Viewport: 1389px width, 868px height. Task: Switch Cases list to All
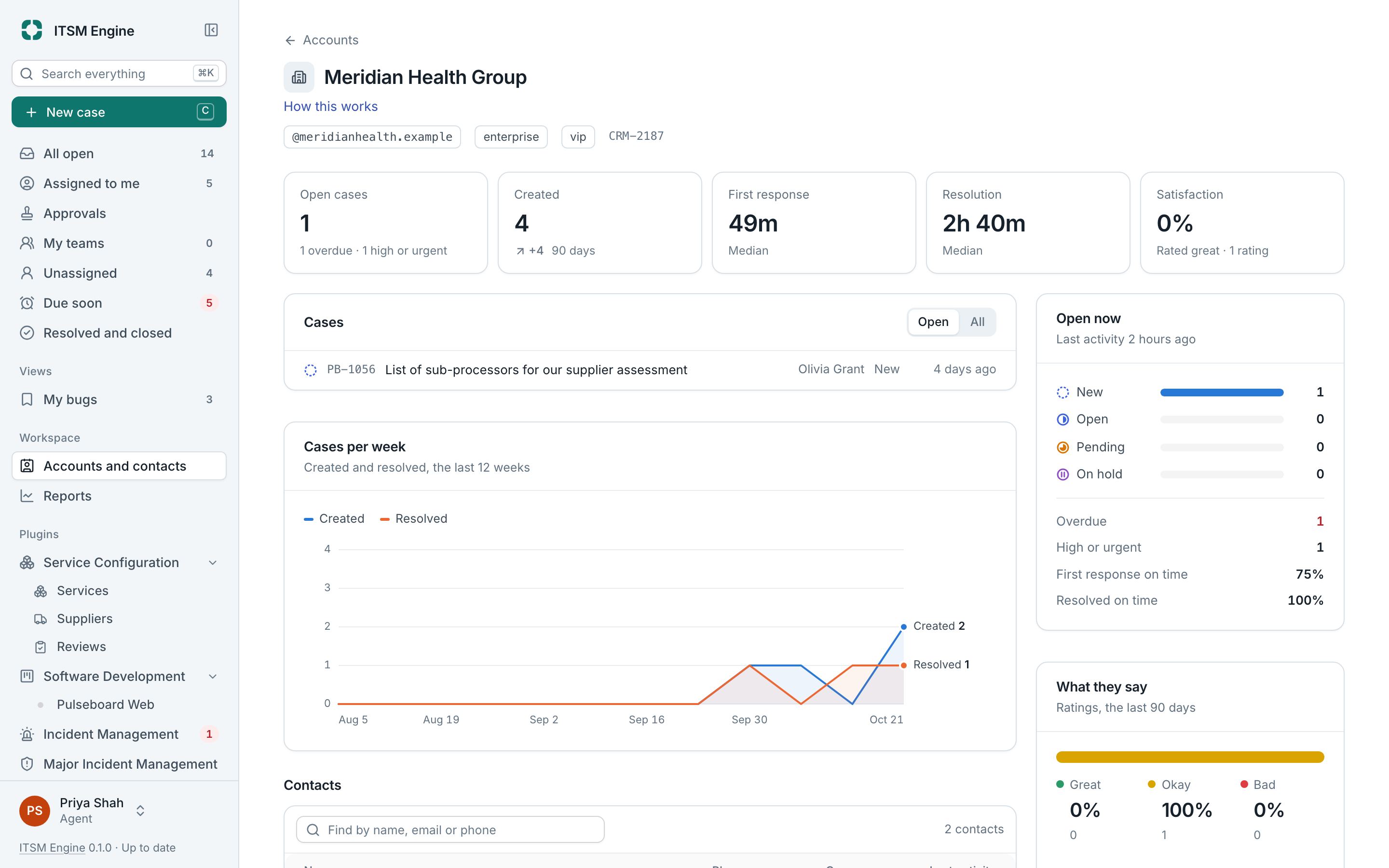coord(977,322)
